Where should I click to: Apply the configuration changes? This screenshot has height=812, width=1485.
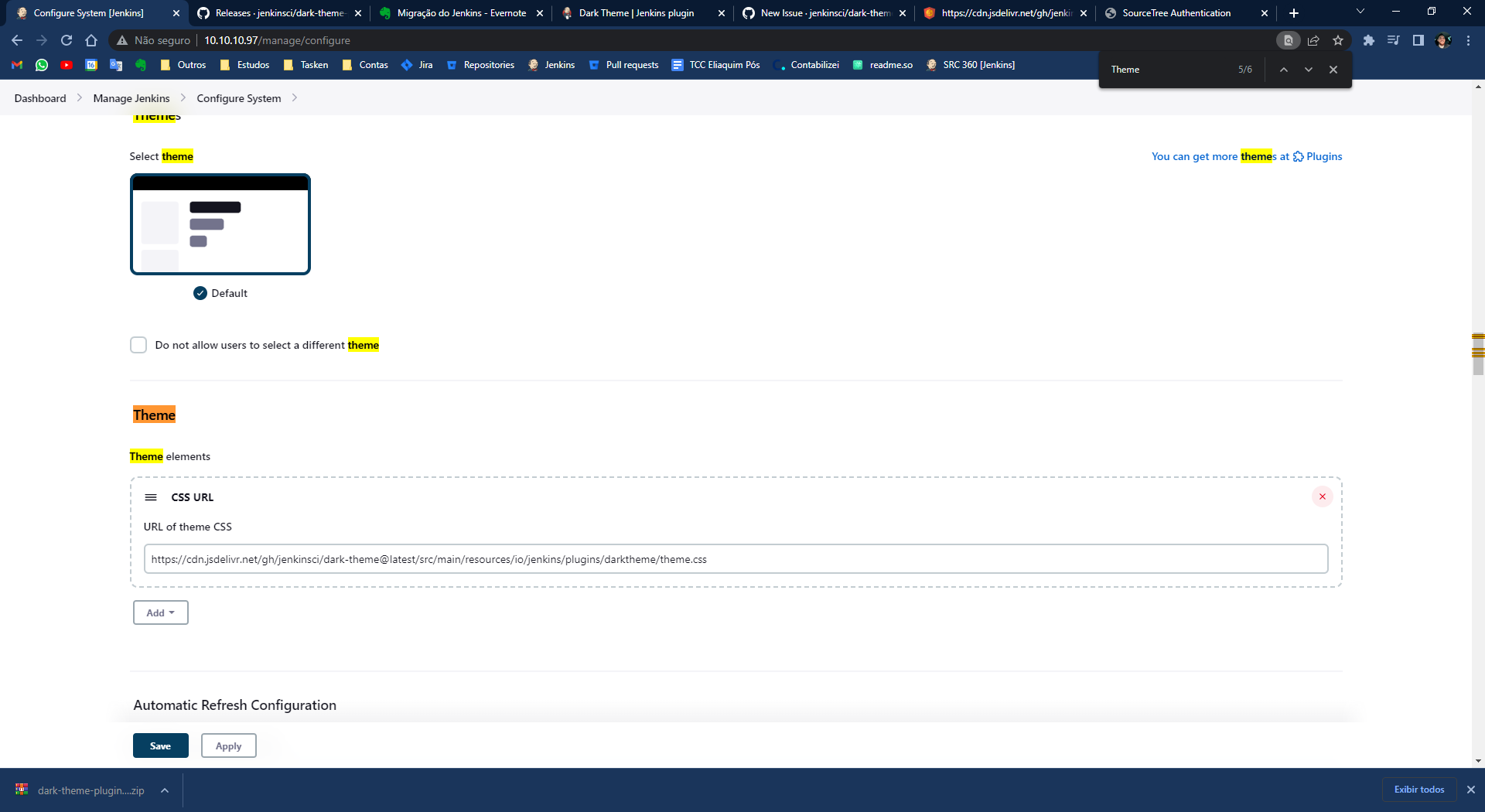[x=228, y=745]
